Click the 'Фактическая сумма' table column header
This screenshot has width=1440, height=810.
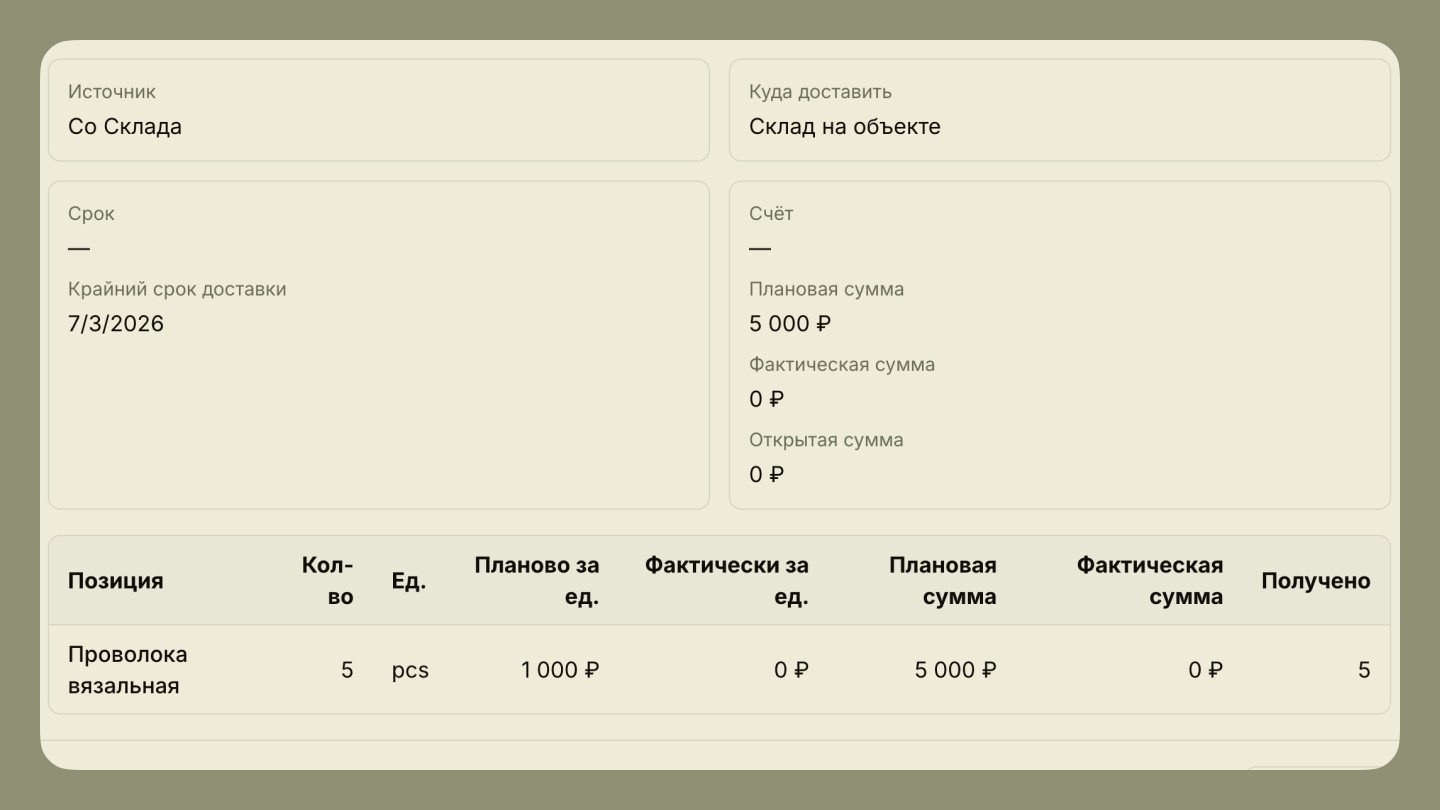coord(1150,581)
